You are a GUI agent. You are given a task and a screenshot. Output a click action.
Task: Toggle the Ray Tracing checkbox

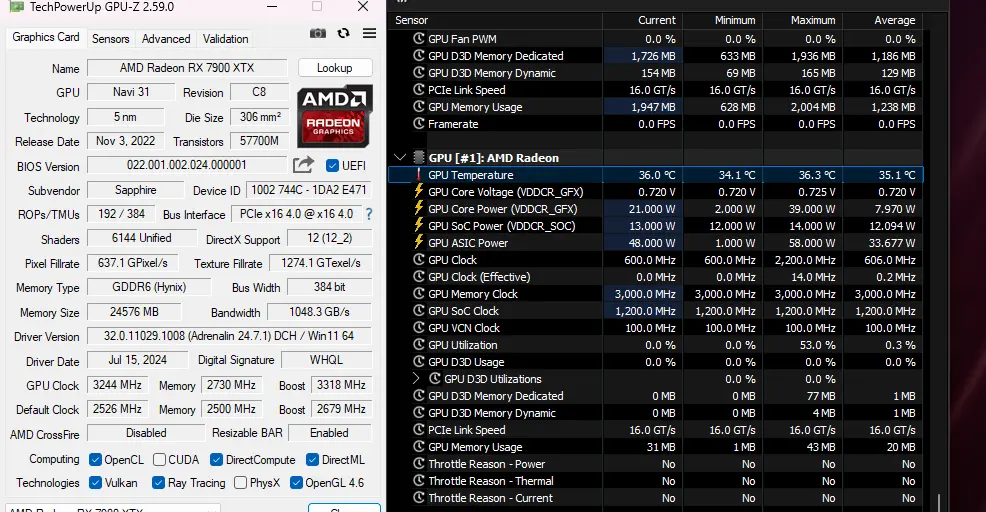[x=158, y=482]
